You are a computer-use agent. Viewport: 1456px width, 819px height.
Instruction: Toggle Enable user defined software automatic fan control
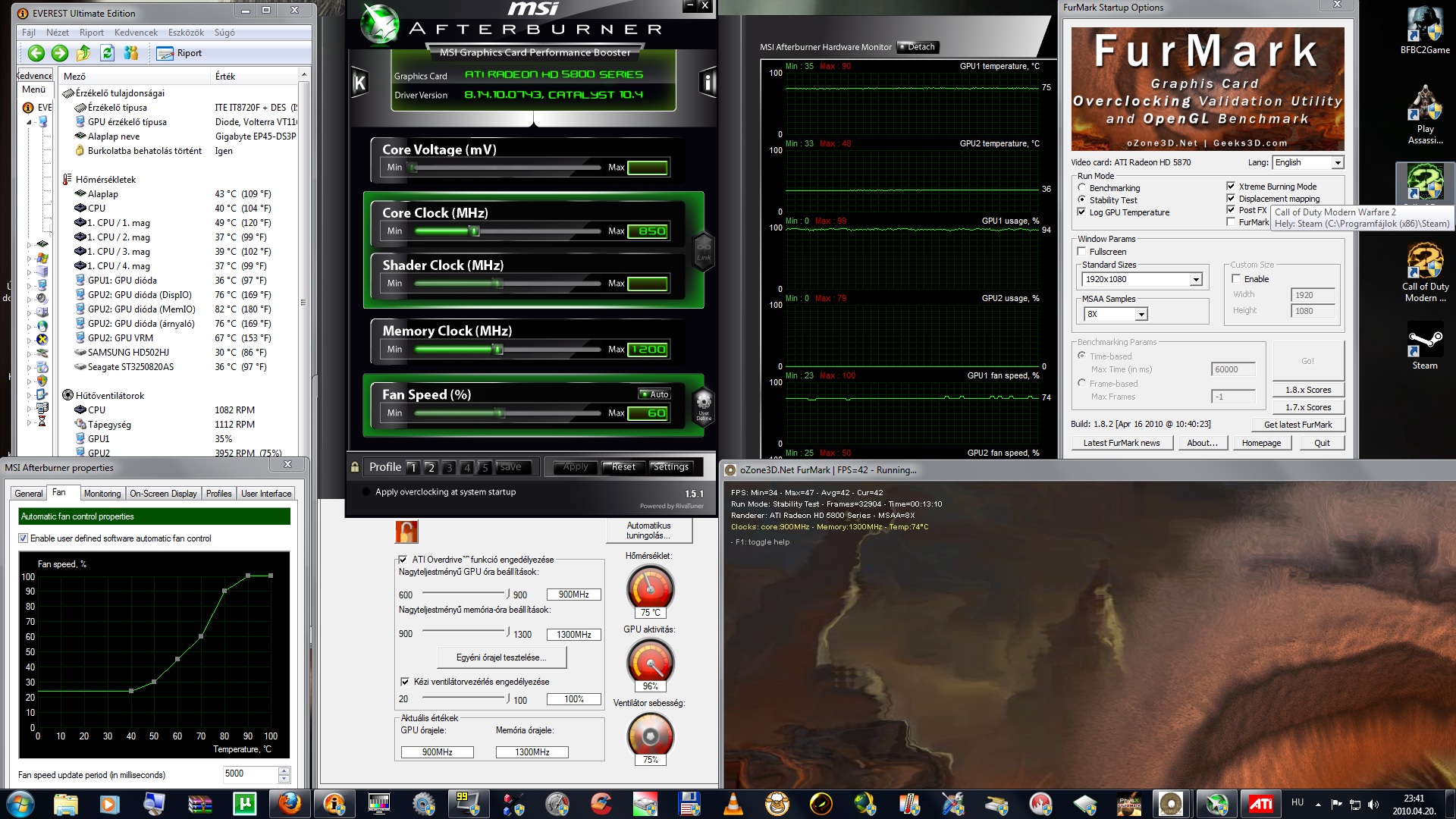click(x=24, y=538)
